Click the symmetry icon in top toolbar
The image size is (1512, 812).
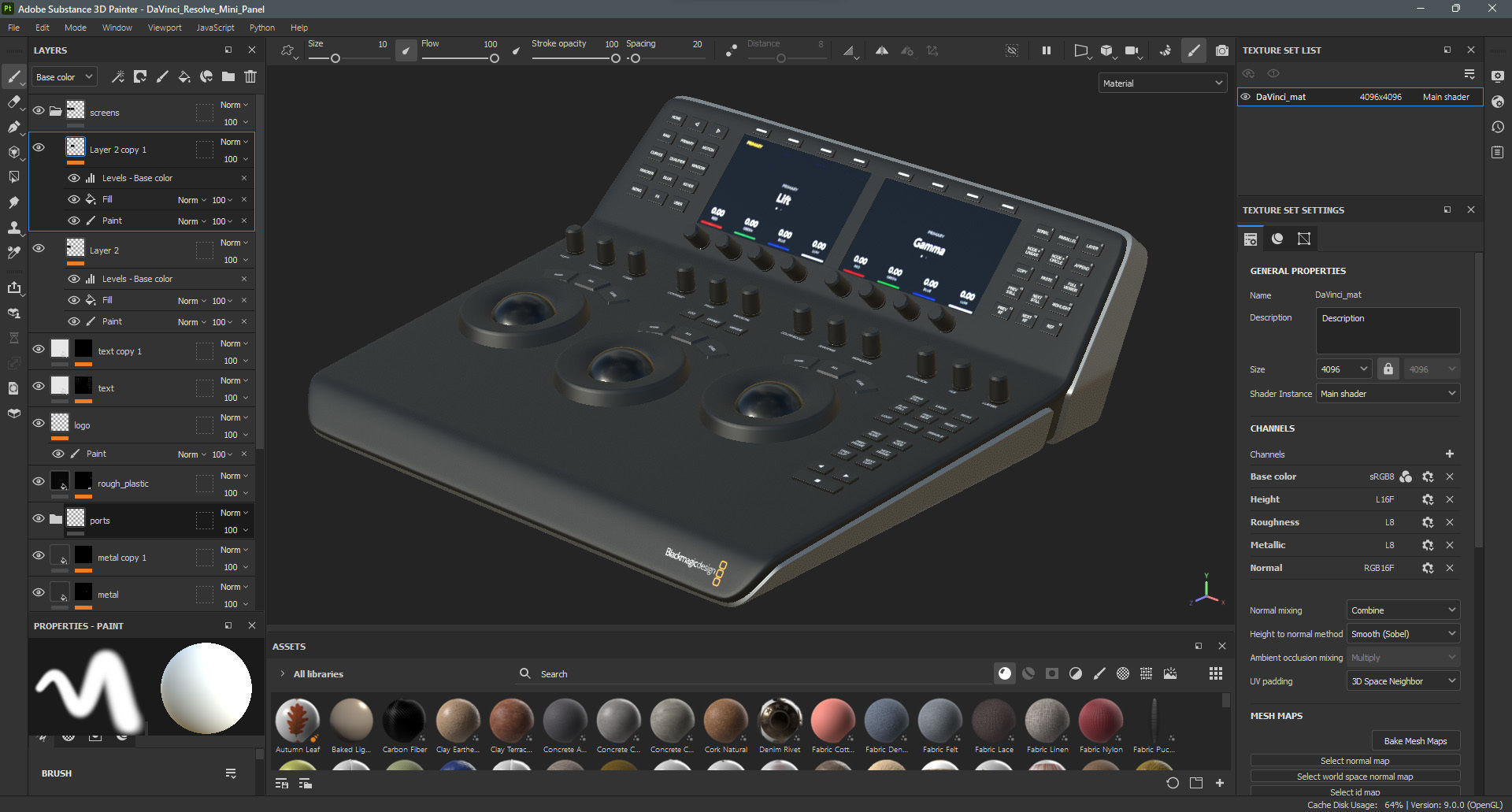coord(882,50)
